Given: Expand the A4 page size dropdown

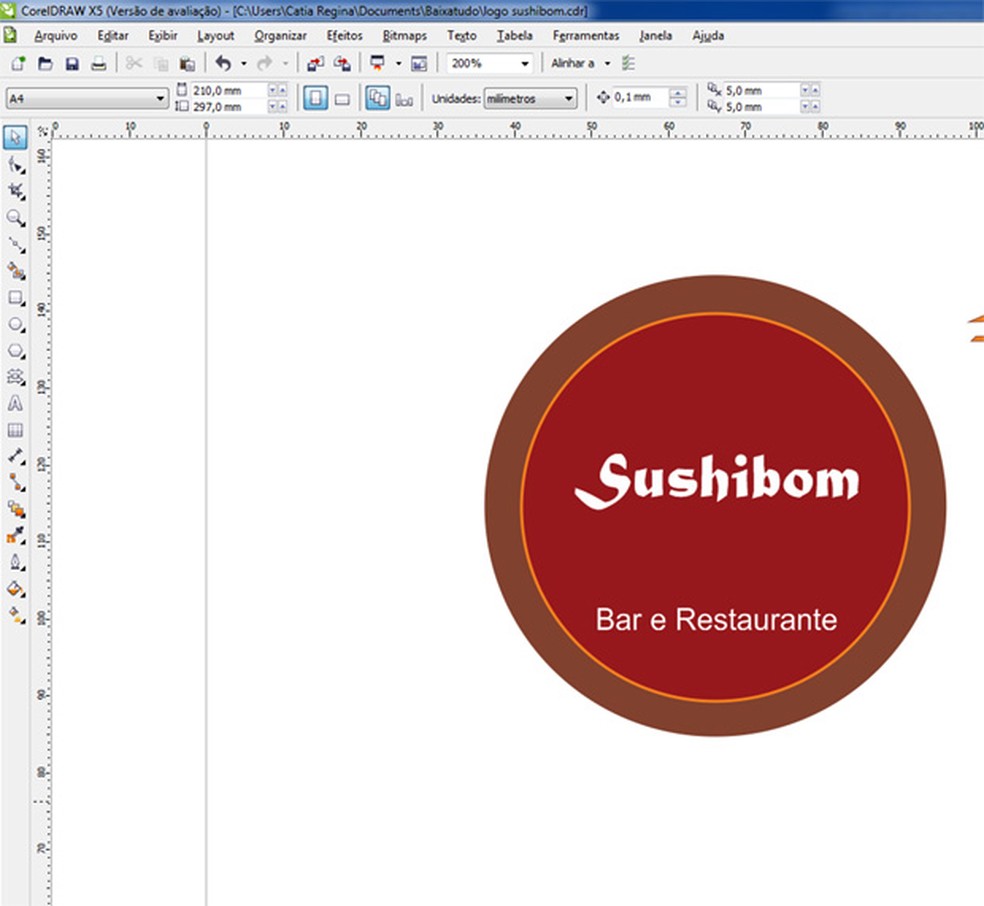Looking at the screenshot, I should pos(160,98).
